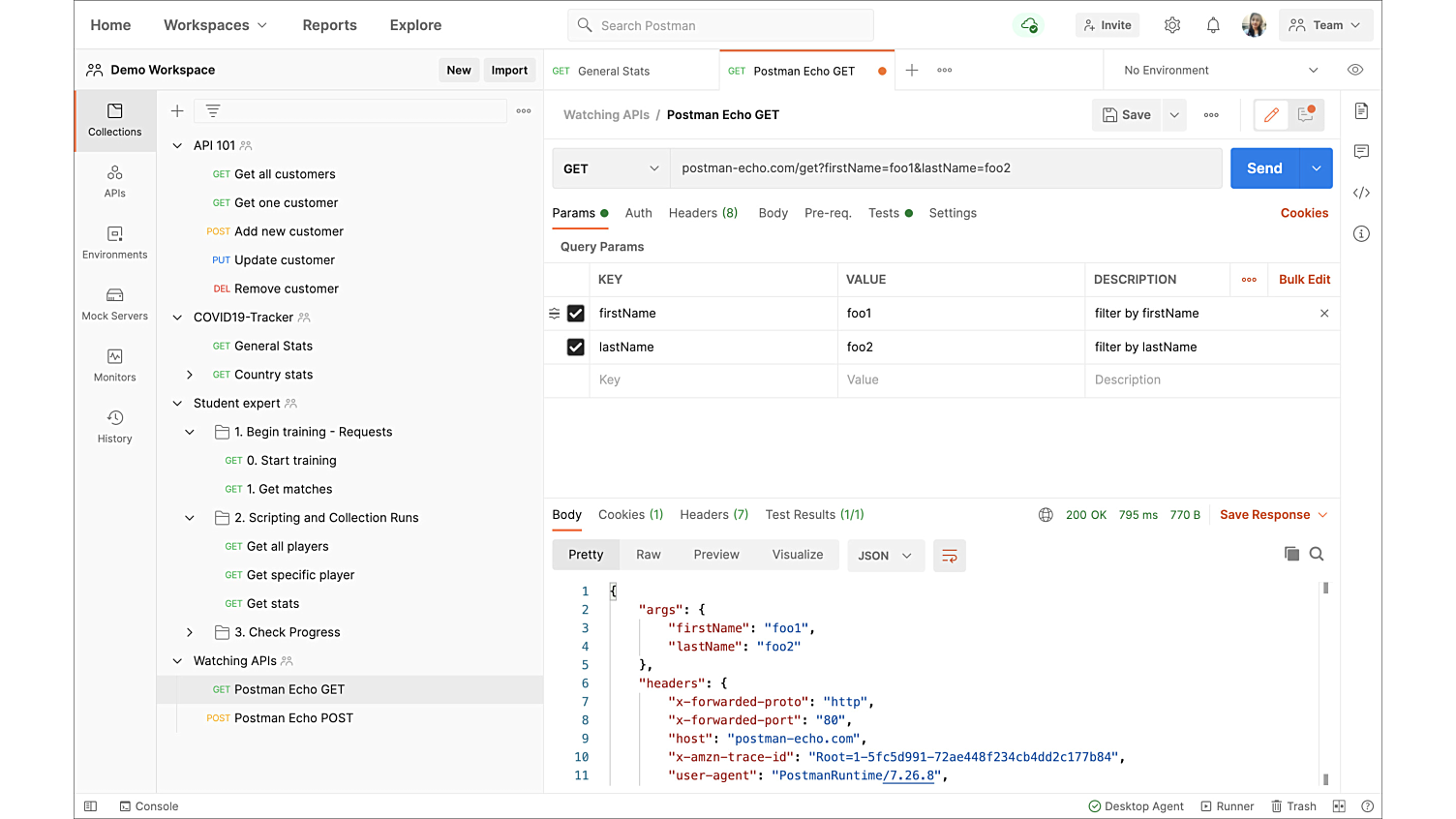The height and width of the screenshot is (819, 1456).
Task: Open the code snippet panel icon
Action: coord(1361,193)
